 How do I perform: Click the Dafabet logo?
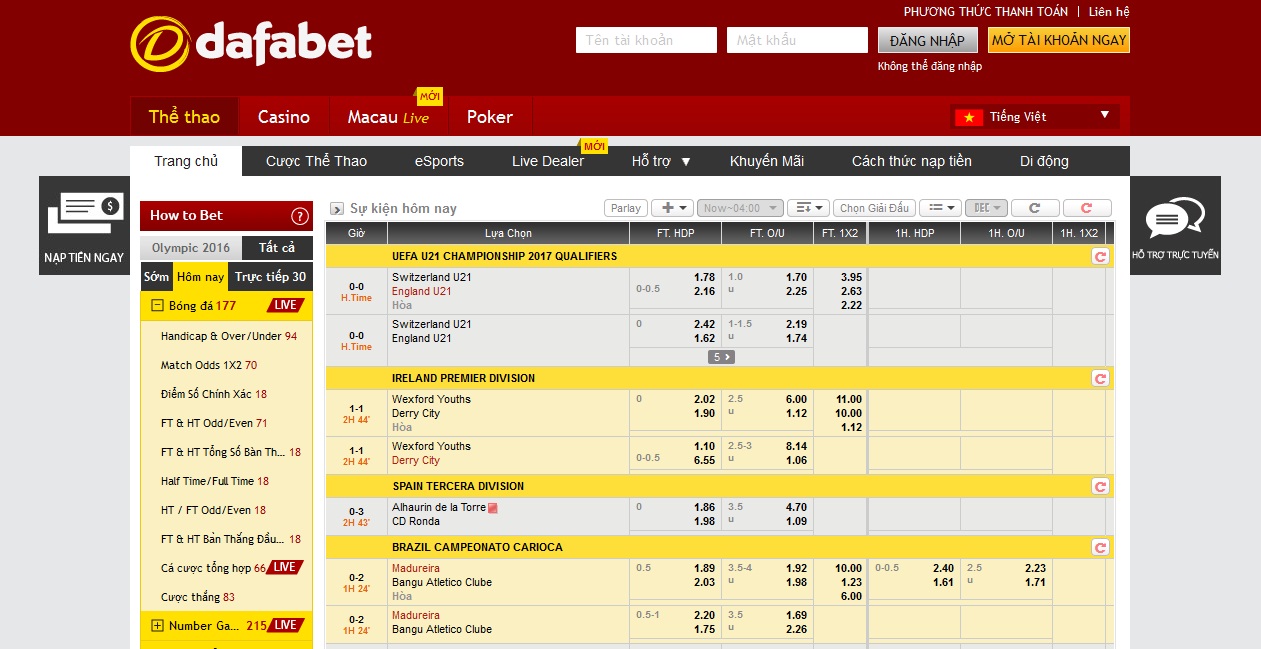click(250, 42)
